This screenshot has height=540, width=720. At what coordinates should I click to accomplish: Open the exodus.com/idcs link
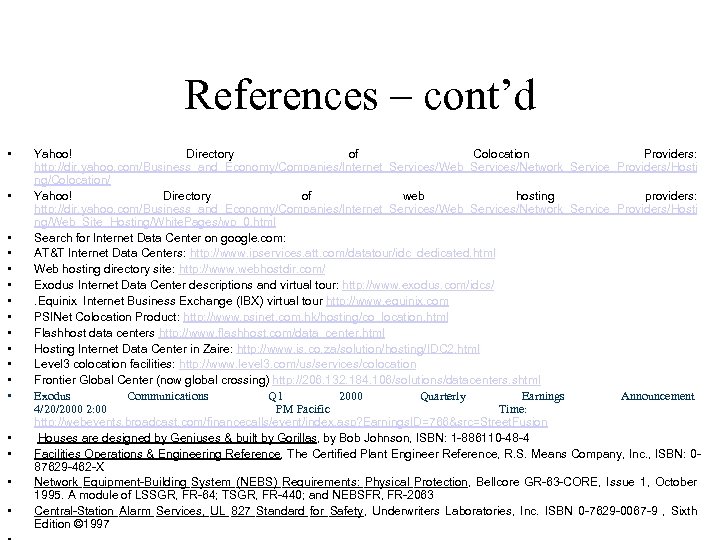pos(418,285)
